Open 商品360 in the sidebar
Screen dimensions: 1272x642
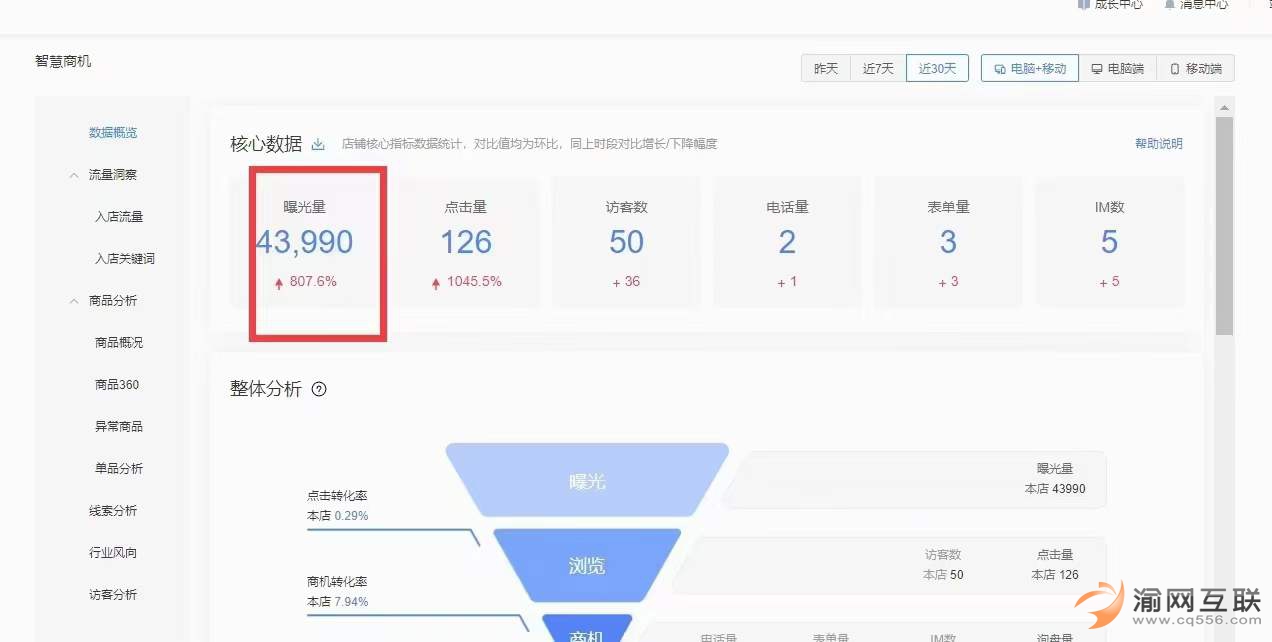(x=117, y=385)
